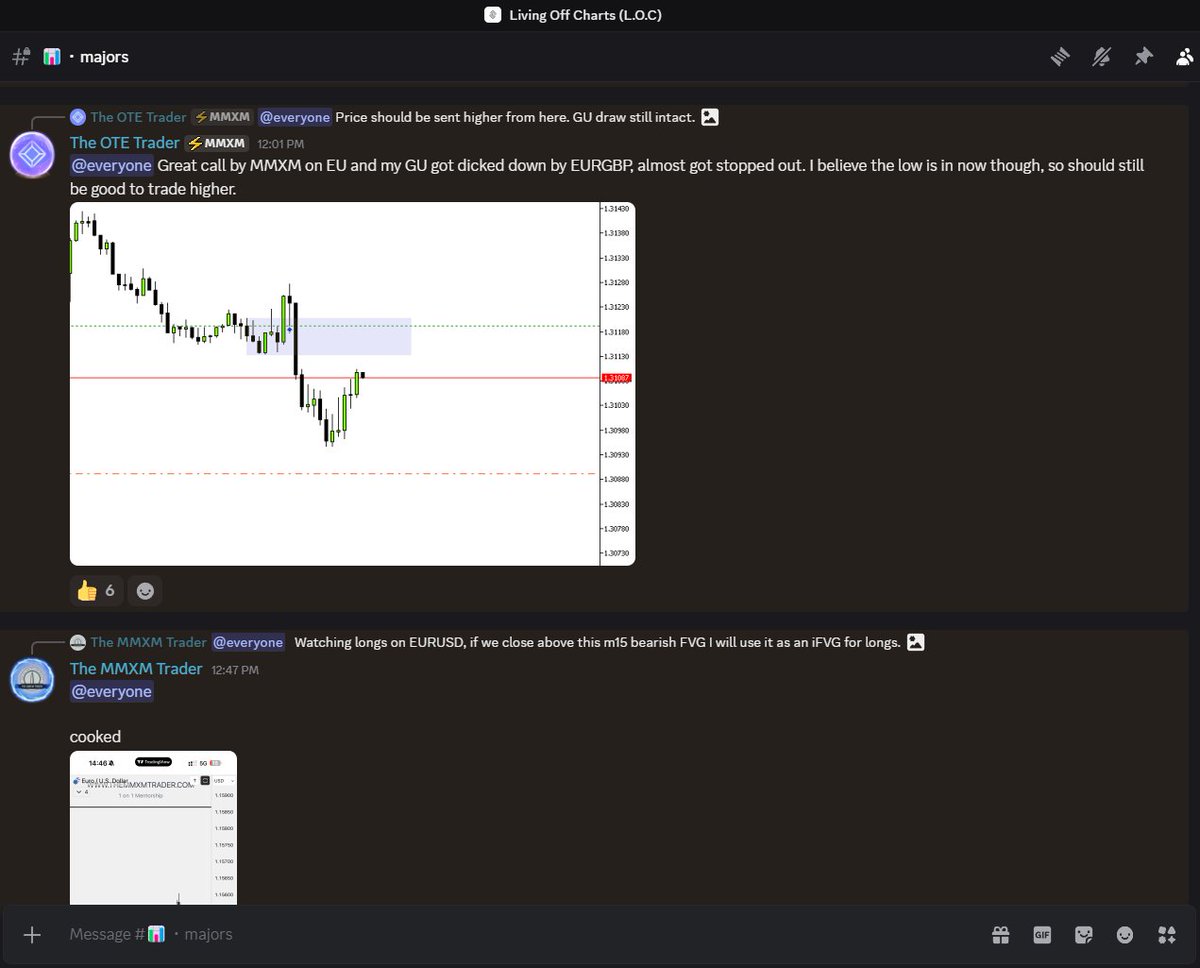
Task: Open the sticker picker
Action: pyautogui.click(x=1083, y=934)
